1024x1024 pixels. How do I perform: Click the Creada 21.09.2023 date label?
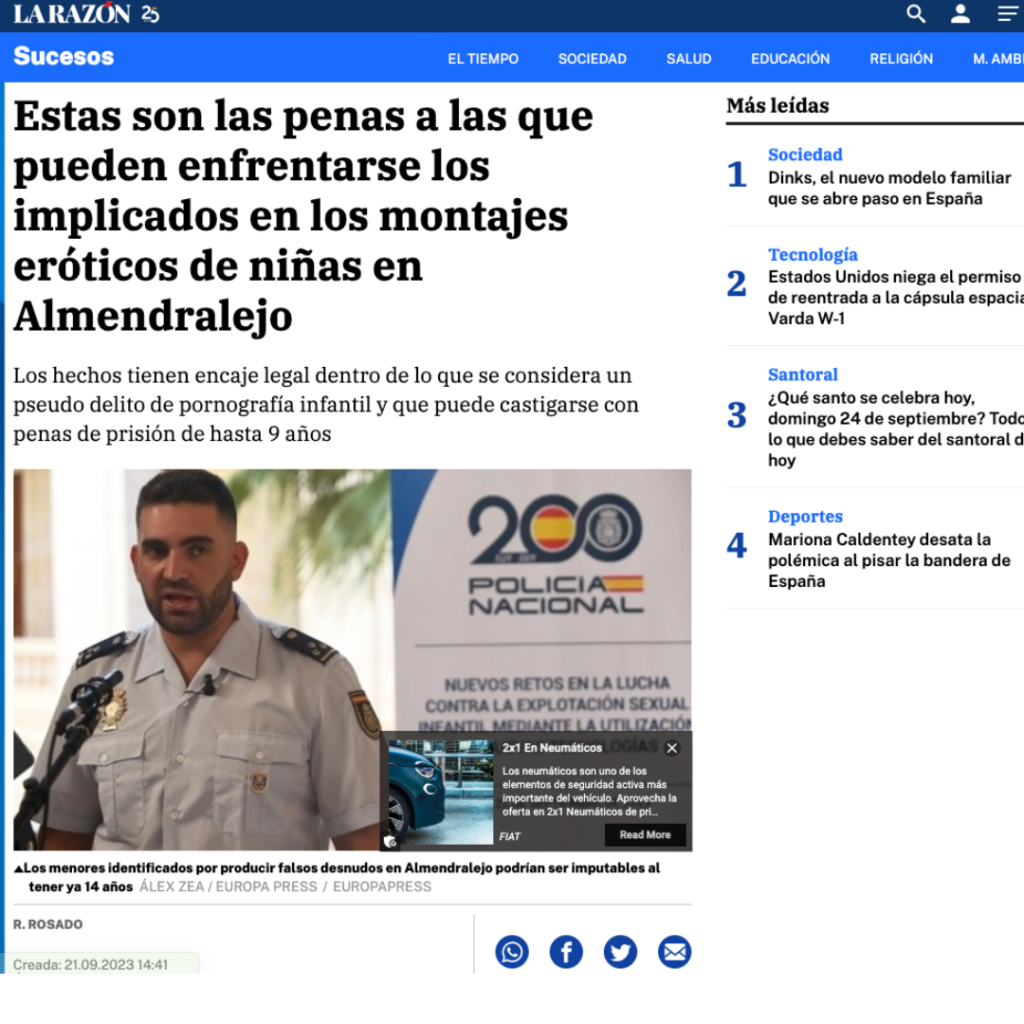[90, 965]
